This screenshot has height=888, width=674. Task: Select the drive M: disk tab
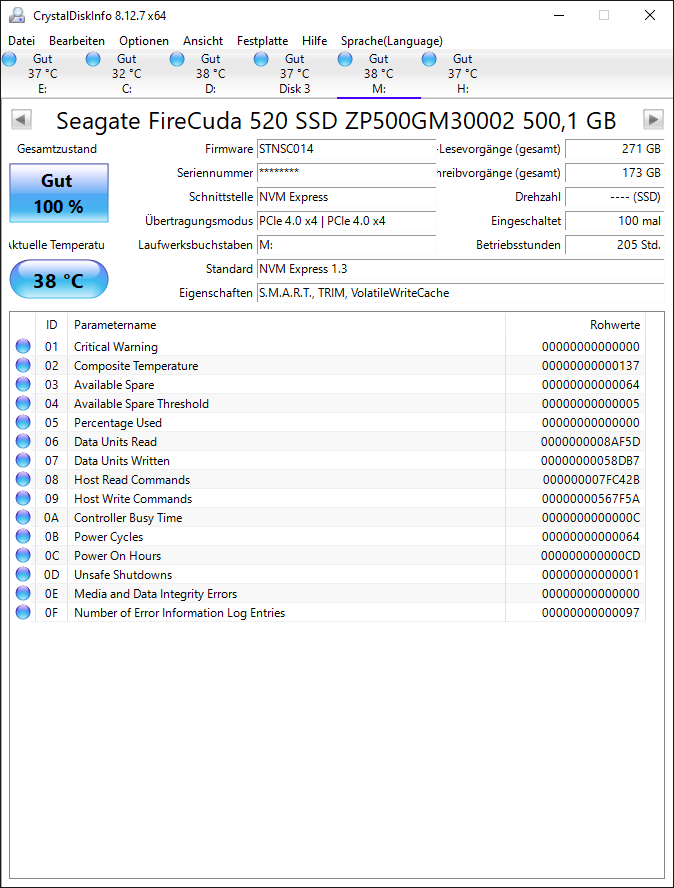coord(379,74)
